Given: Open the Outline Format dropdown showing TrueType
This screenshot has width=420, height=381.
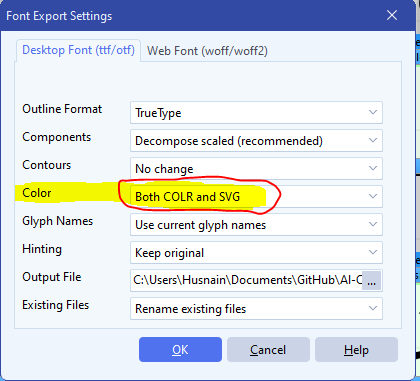Looking at the screenshot, I should pos(256,113).
